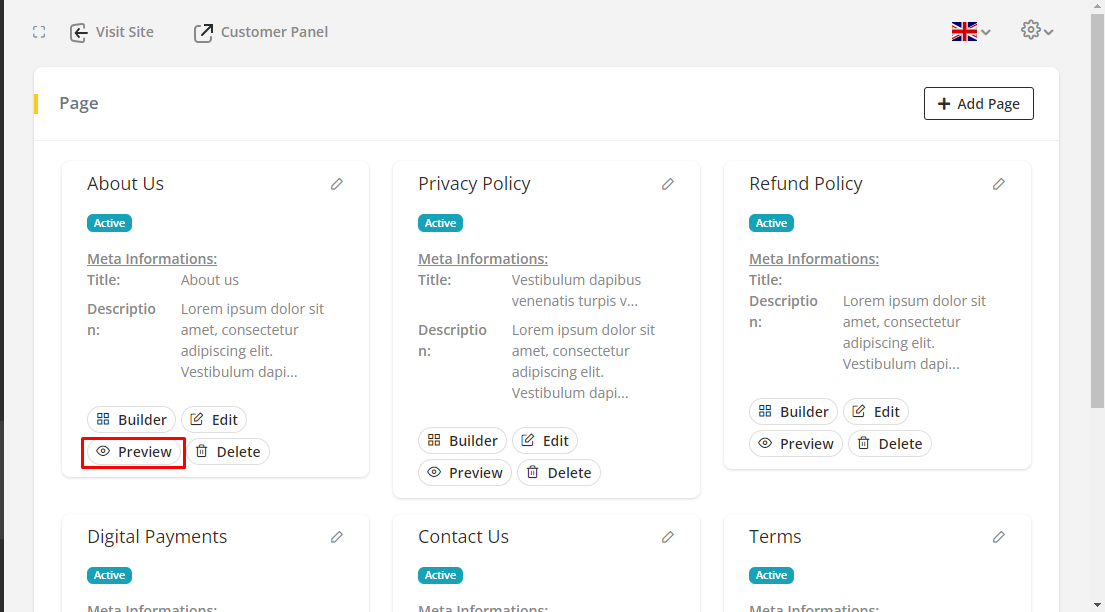Click pencil icon on Terms card
The image size is (1105, 612).
[x=999, y=537]
